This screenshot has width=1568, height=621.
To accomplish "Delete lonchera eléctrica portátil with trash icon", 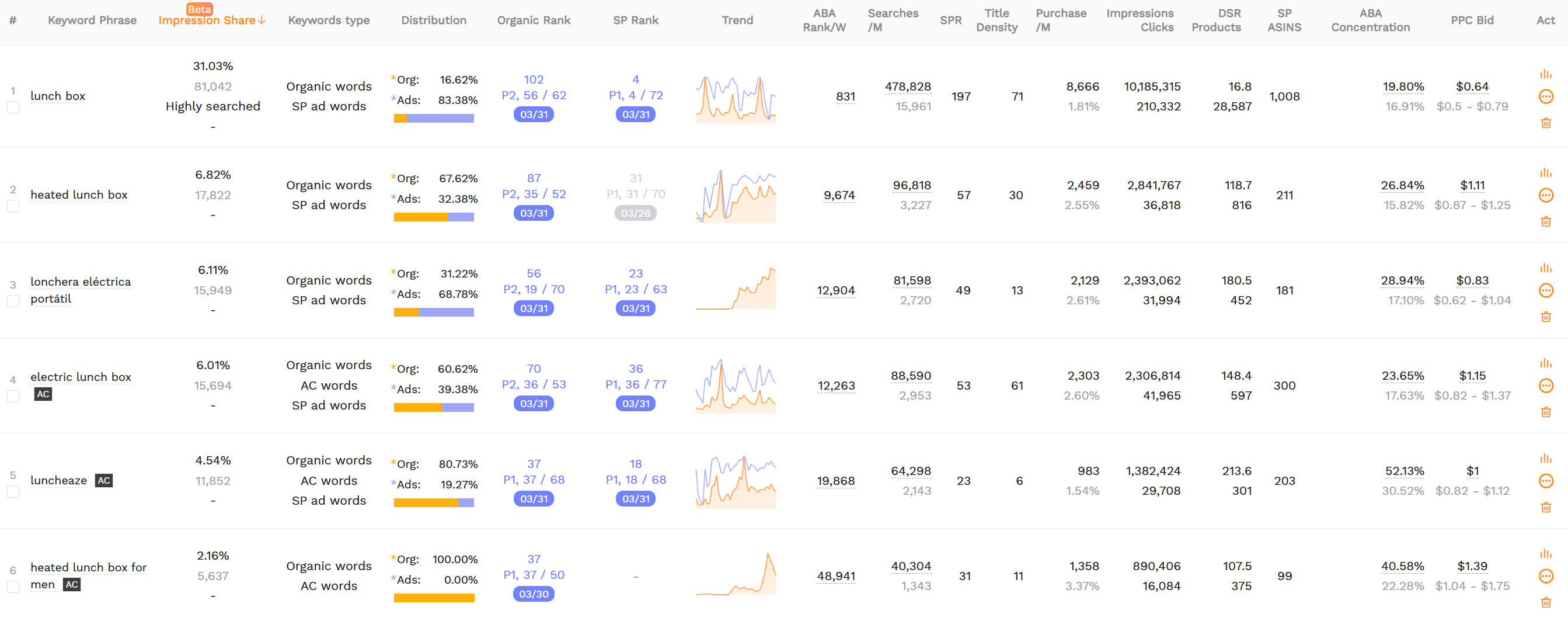I will (1545, 317).
